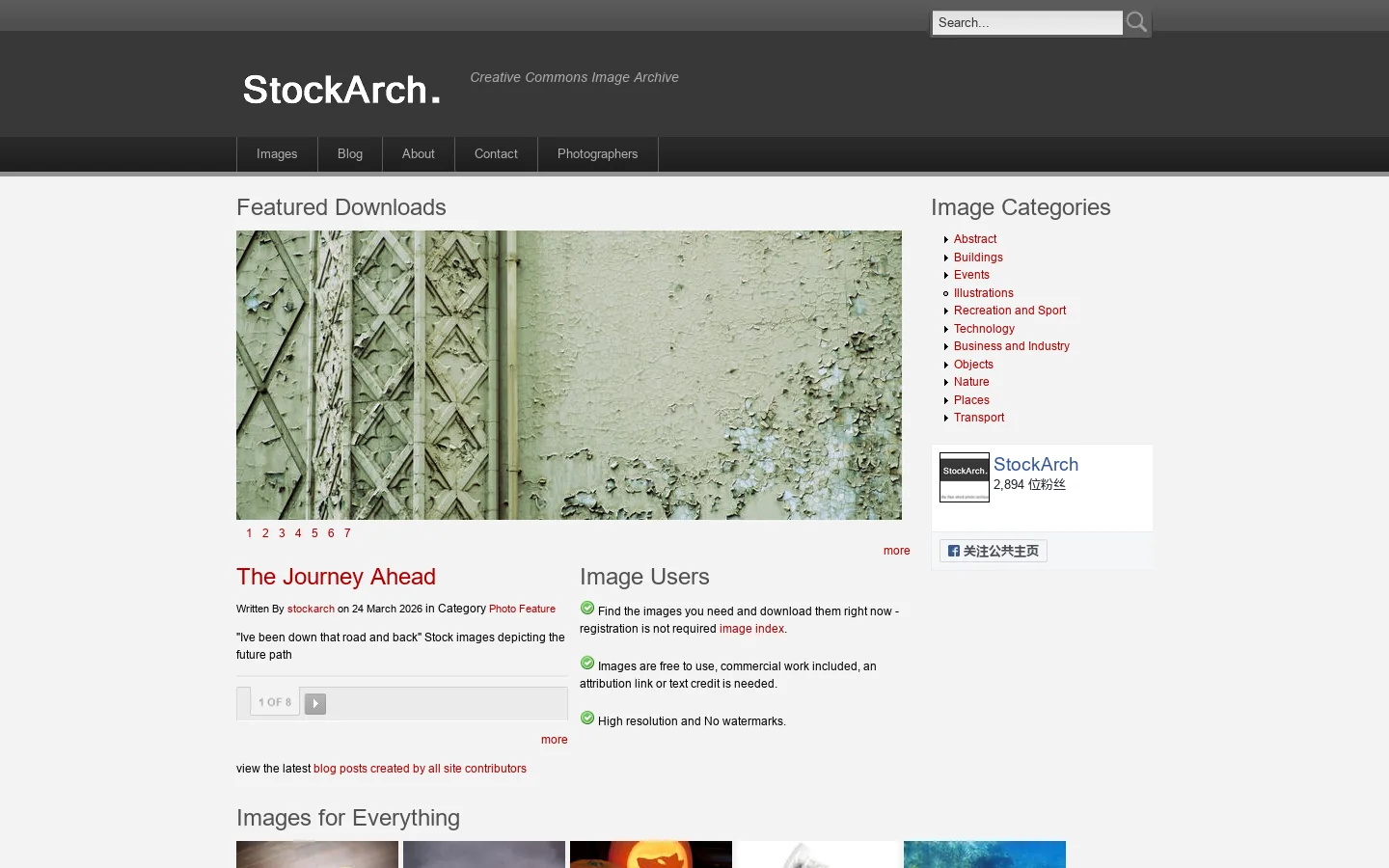Click the play icon in slideshow bar
Screen dimensions: 1389x868
[315, 704]
